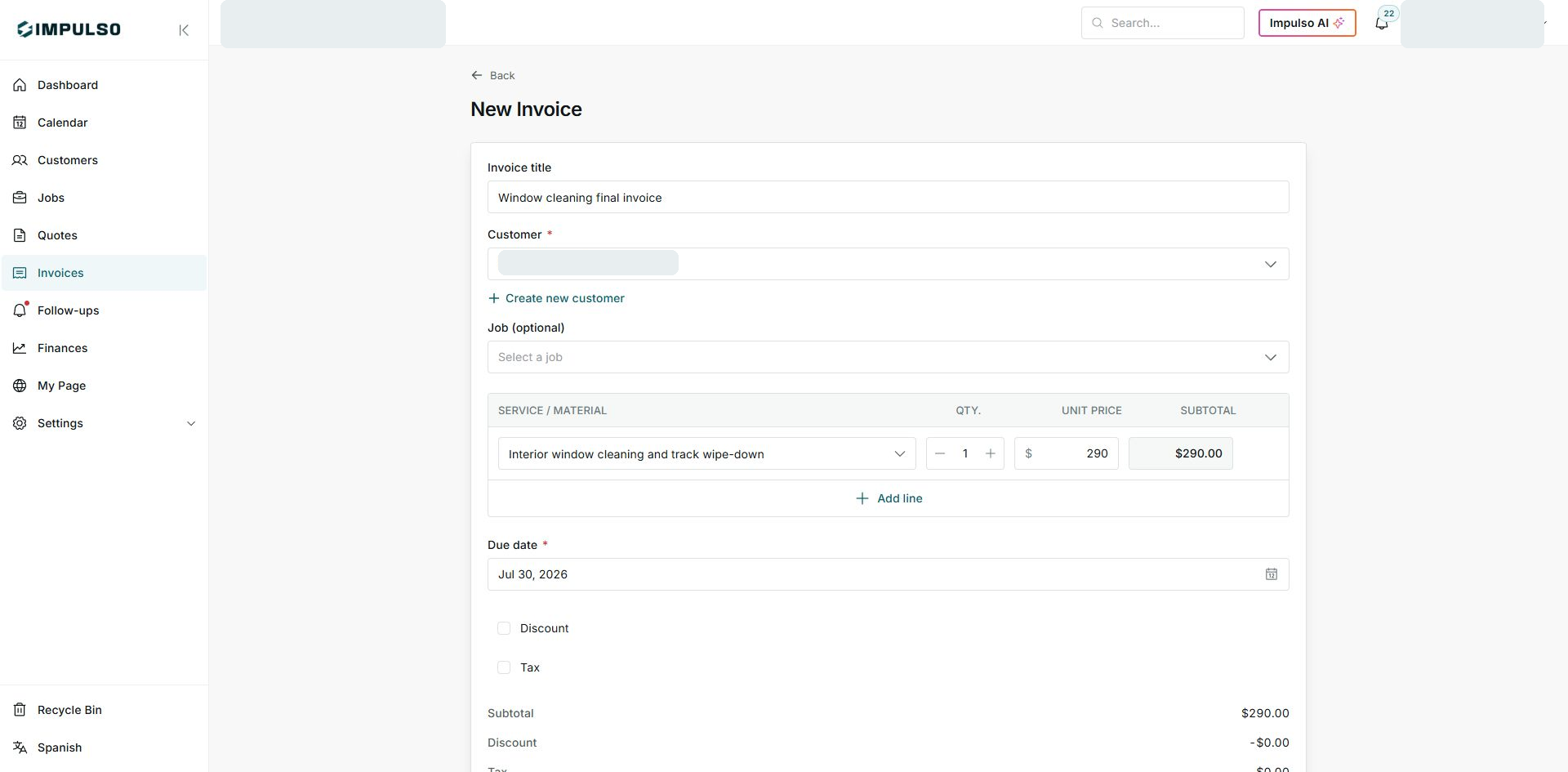Click the line subtotal $290.00 box
Screen dimensions: 1568x772
(1181, 453)
